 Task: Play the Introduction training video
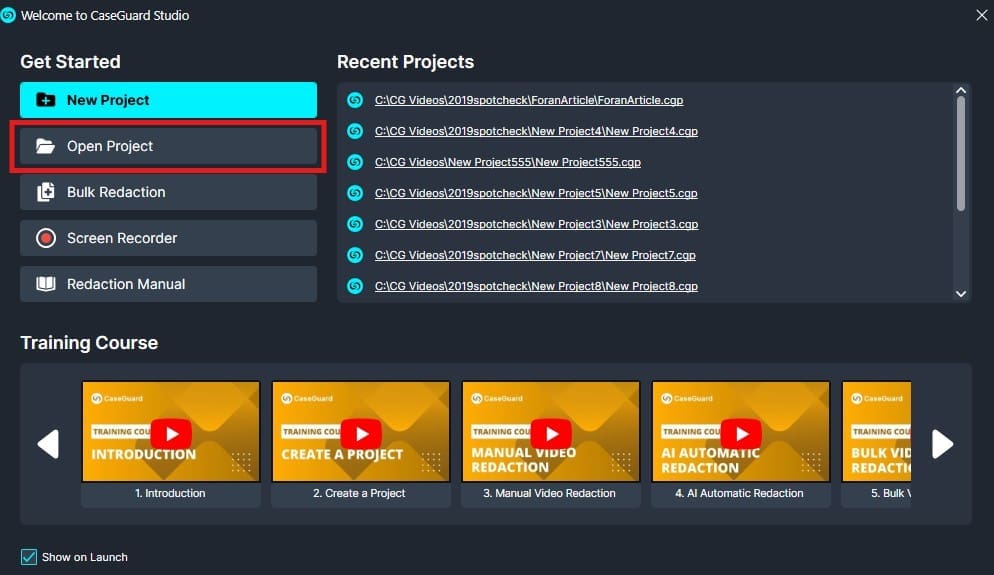[171, 433]
